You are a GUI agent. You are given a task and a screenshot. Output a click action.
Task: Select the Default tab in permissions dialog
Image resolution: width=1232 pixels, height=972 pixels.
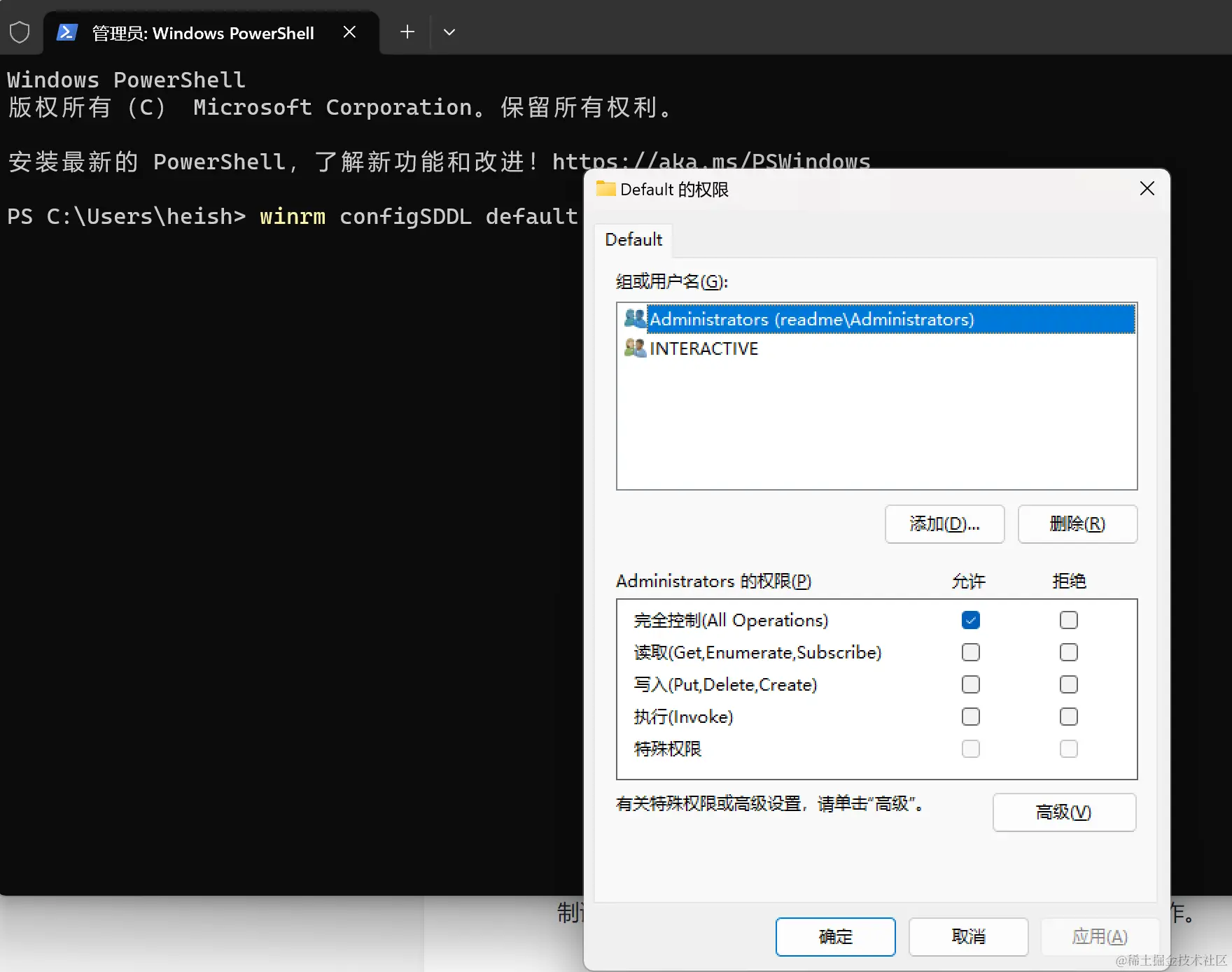pyautogui.click(x=633, y=240)
